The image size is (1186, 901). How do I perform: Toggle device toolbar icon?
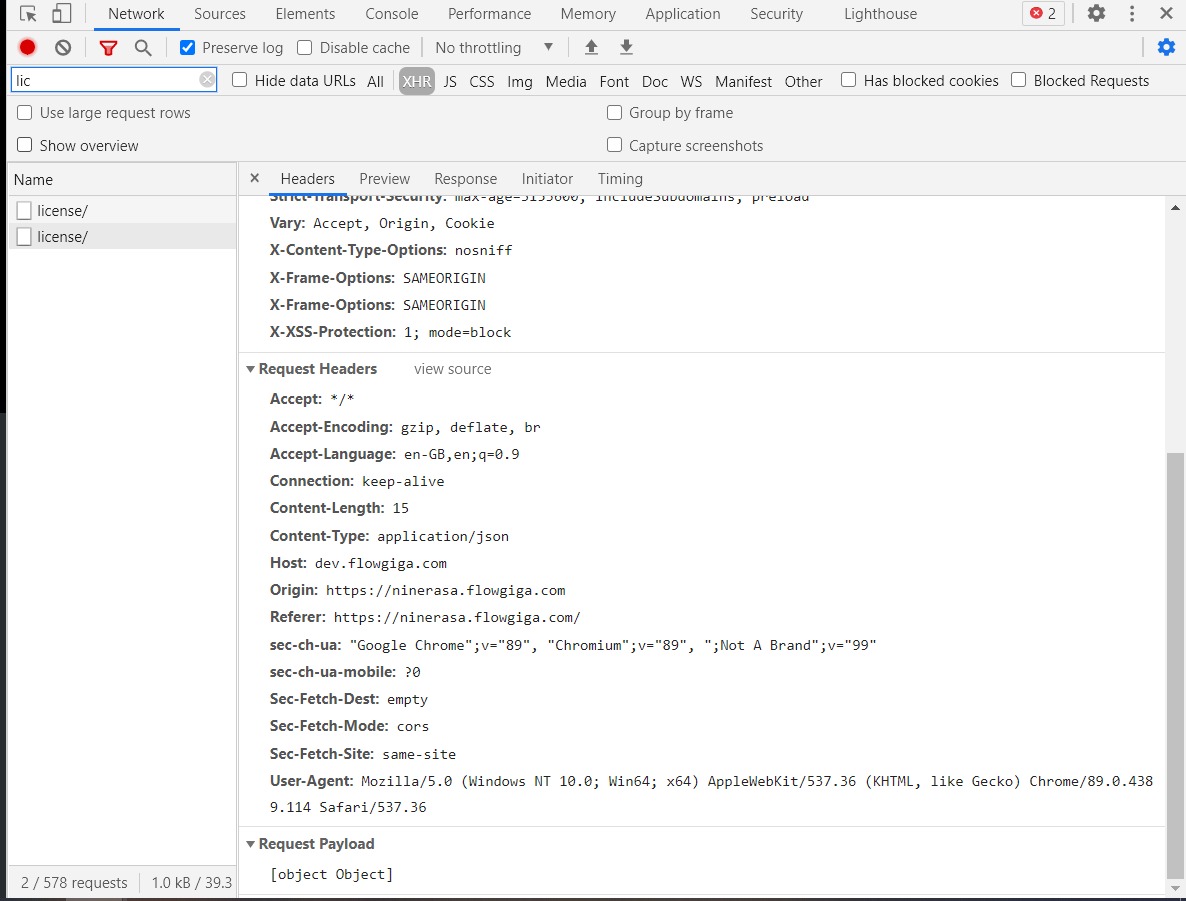(x=62, y=13)
